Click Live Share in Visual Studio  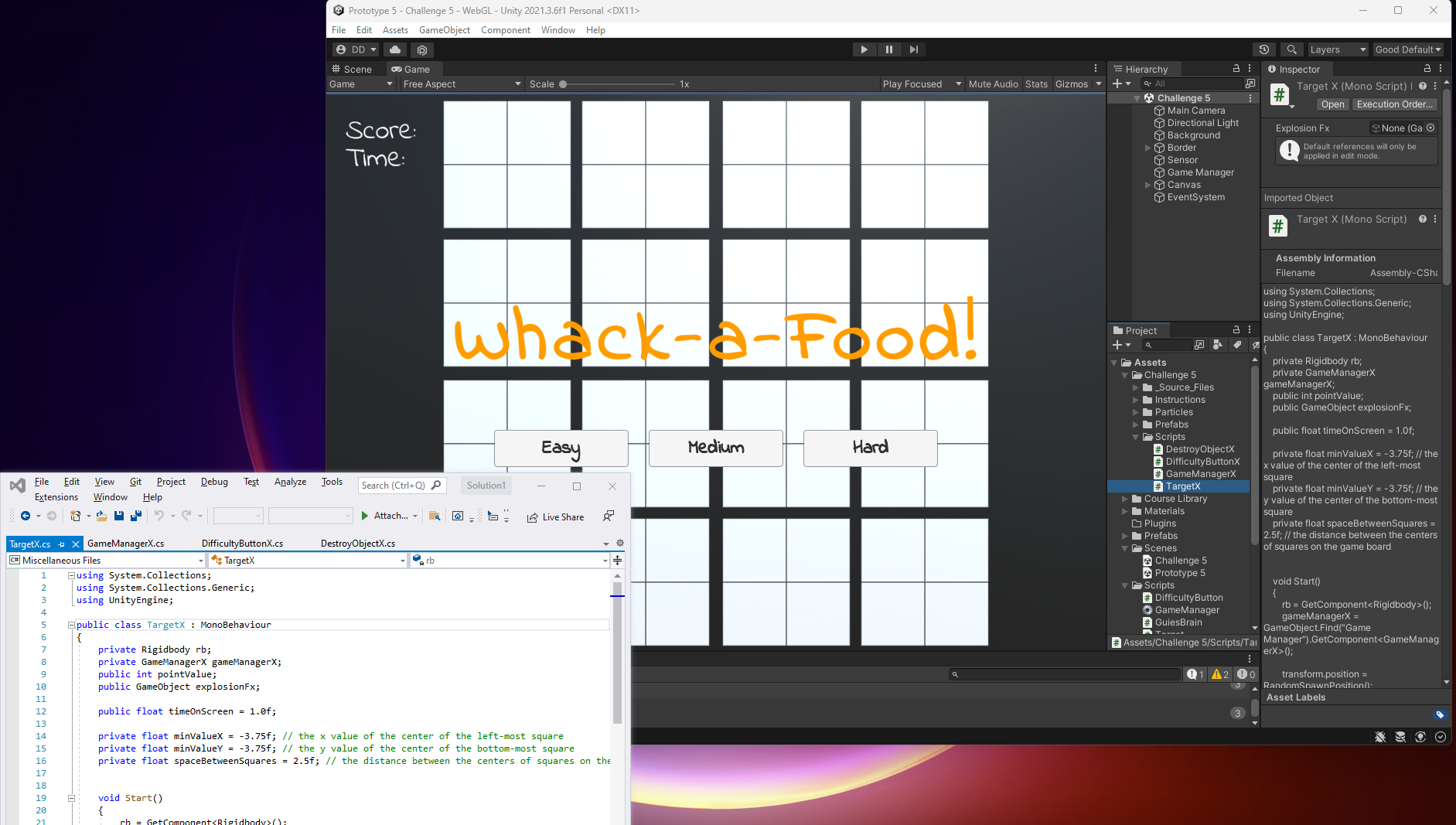555,517
